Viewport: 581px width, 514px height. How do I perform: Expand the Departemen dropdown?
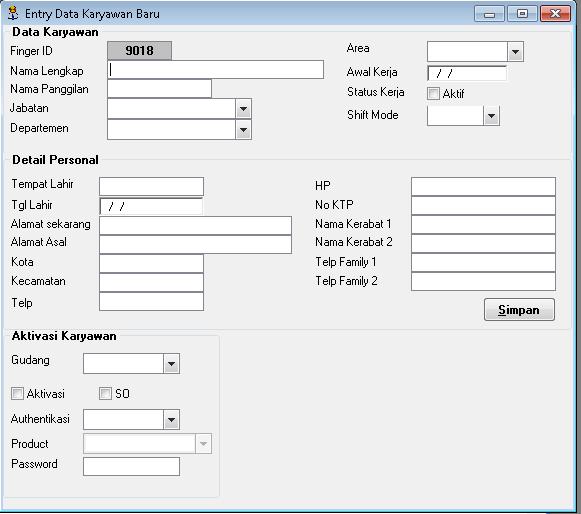(243, 130)
